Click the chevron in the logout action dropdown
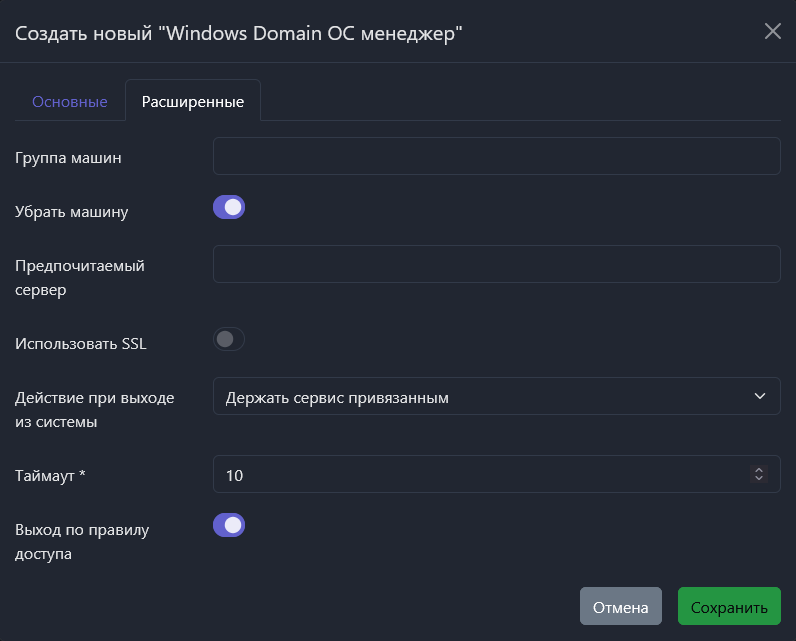Viewport: 796px width, 641px height. click(x=759, y=397)
